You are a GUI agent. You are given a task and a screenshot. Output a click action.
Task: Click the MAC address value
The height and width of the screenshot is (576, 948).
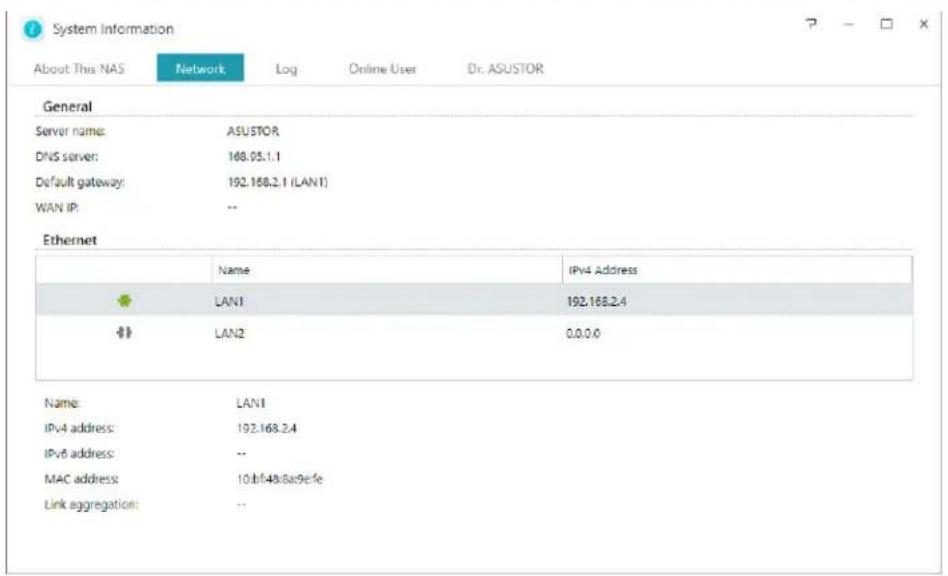[x=279, y=479]
